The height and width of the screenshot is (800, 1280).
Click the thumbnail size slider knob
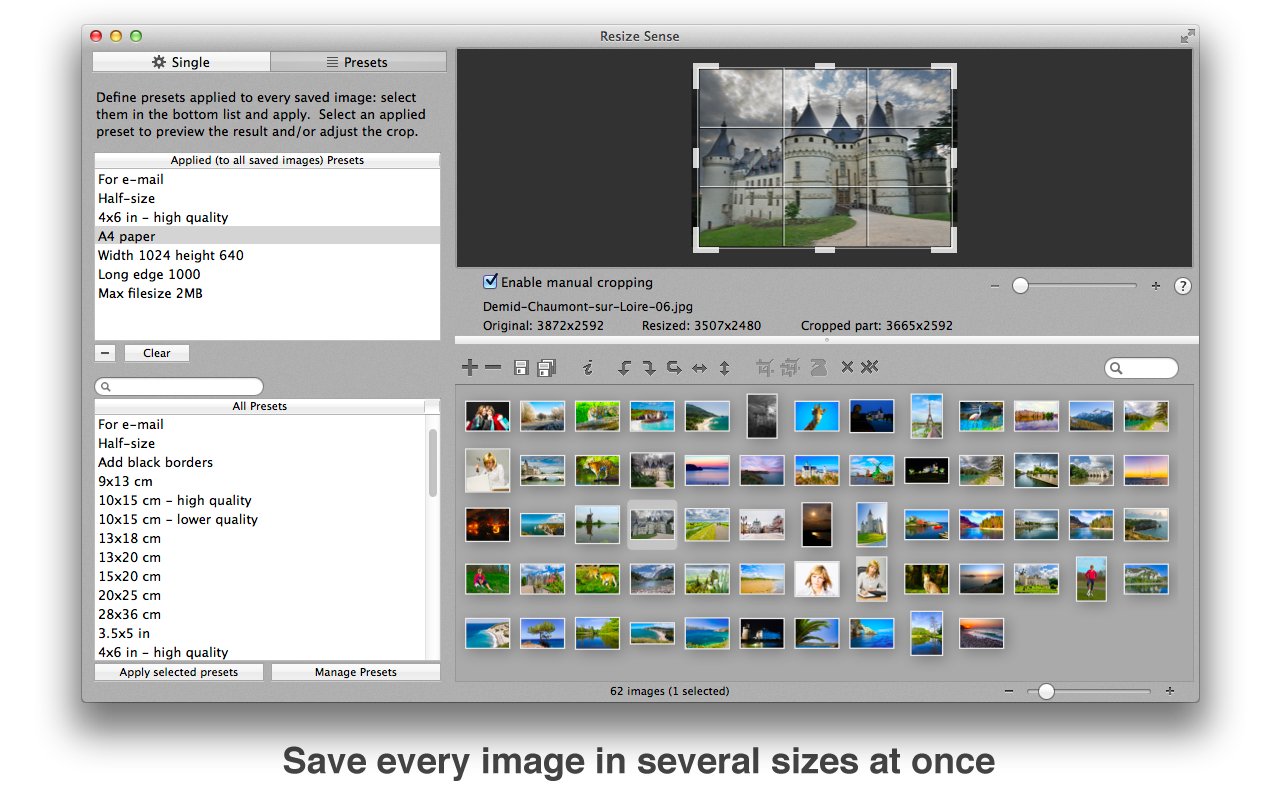(1046, 691)
